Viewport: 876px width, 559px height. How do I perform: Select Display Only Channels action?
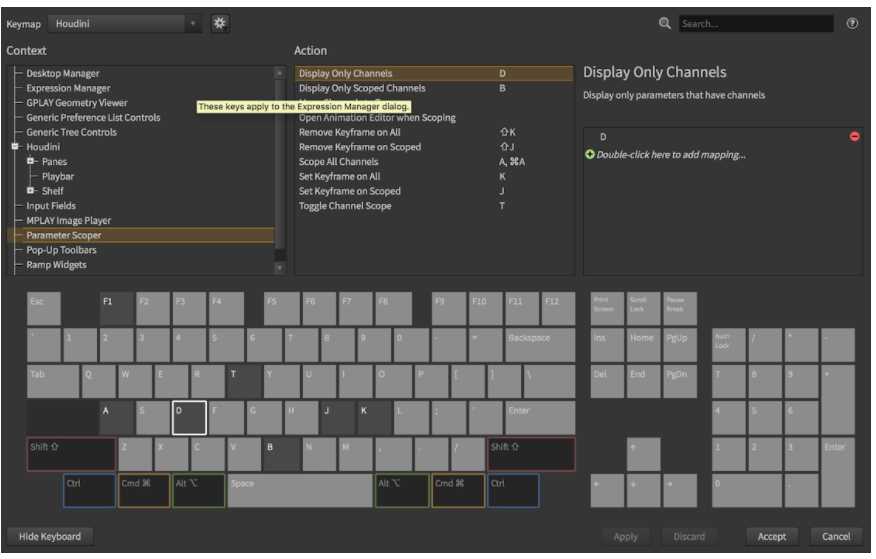(434, 73)
